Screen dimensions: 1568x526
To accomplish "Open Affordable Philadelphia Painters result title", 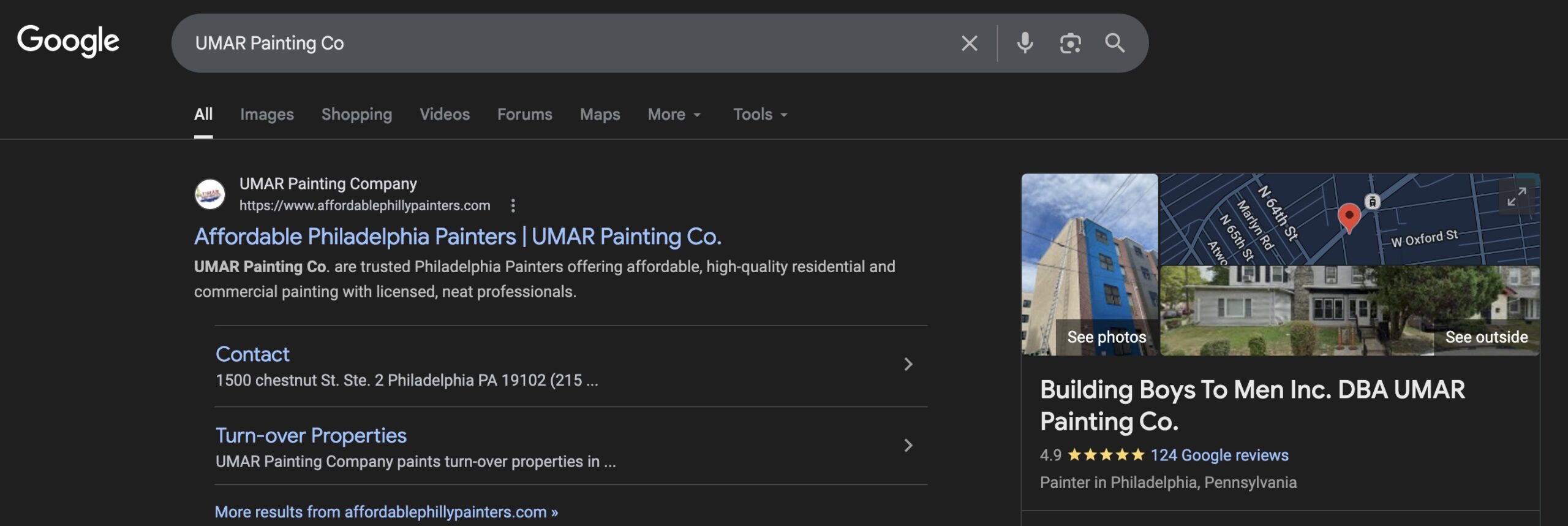I will coord(458,237).
